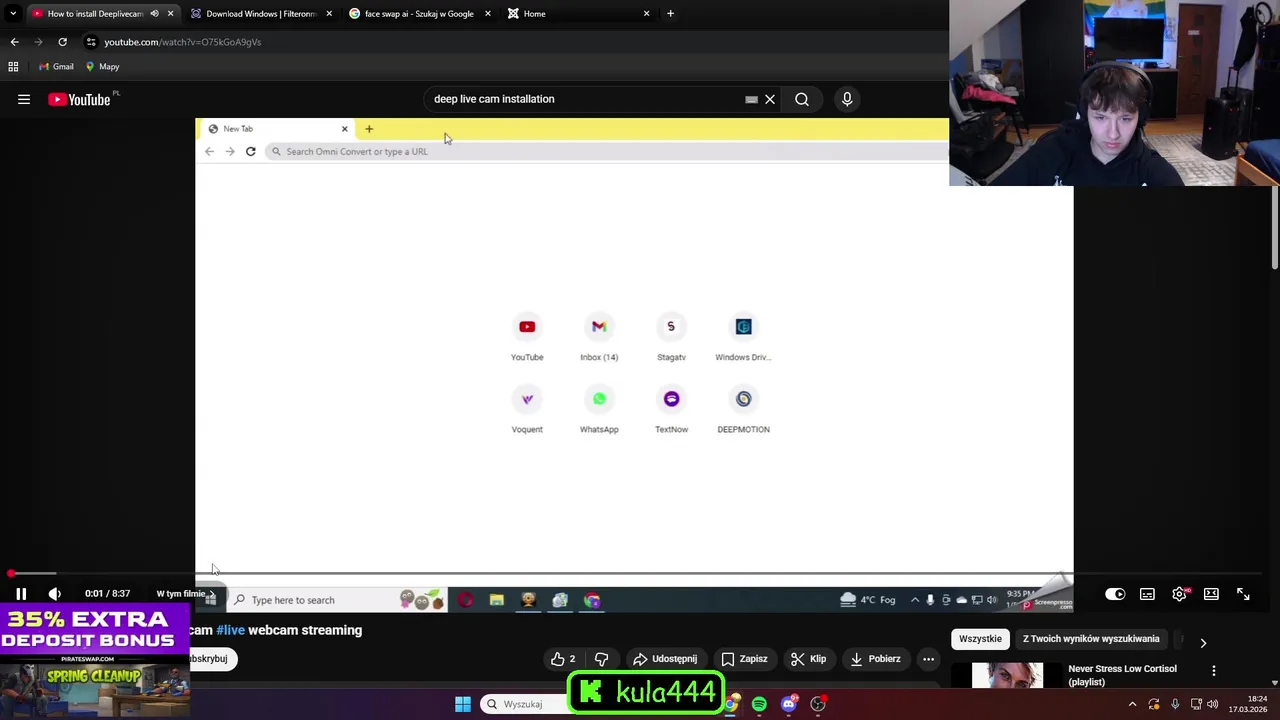Enter fullscreen video mode
The width and height of the screenshot is (1280, 720).
[x=1243, y=594]
